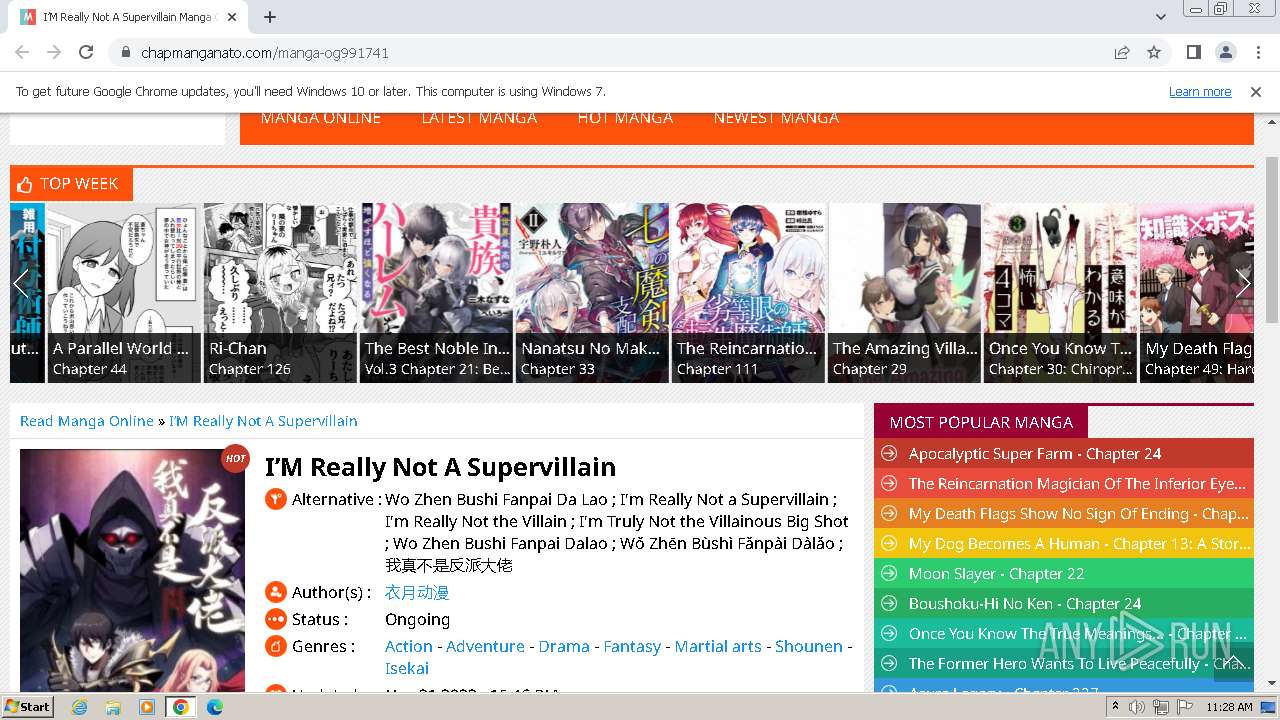
Task: Open the Chrome three-dot menu
Action: [1258, 52]
